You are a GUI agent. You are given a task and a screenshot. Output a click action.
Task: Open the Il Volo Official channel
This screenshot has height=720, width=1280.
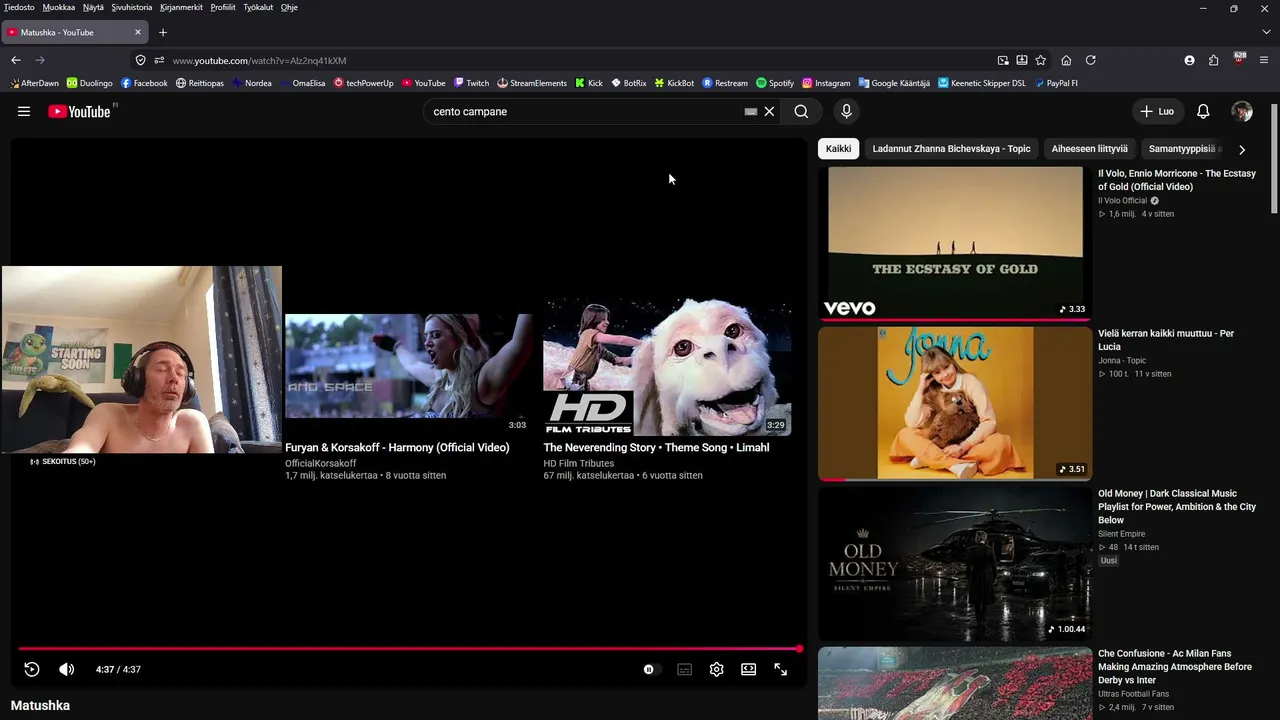[x=1123, y=201]
